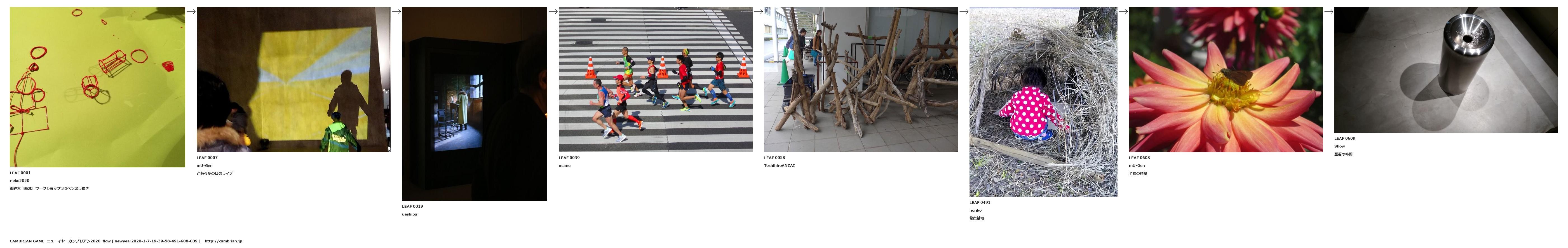
Task: Click the LEAF 0609 label
Action: [x=1345, y=138]
